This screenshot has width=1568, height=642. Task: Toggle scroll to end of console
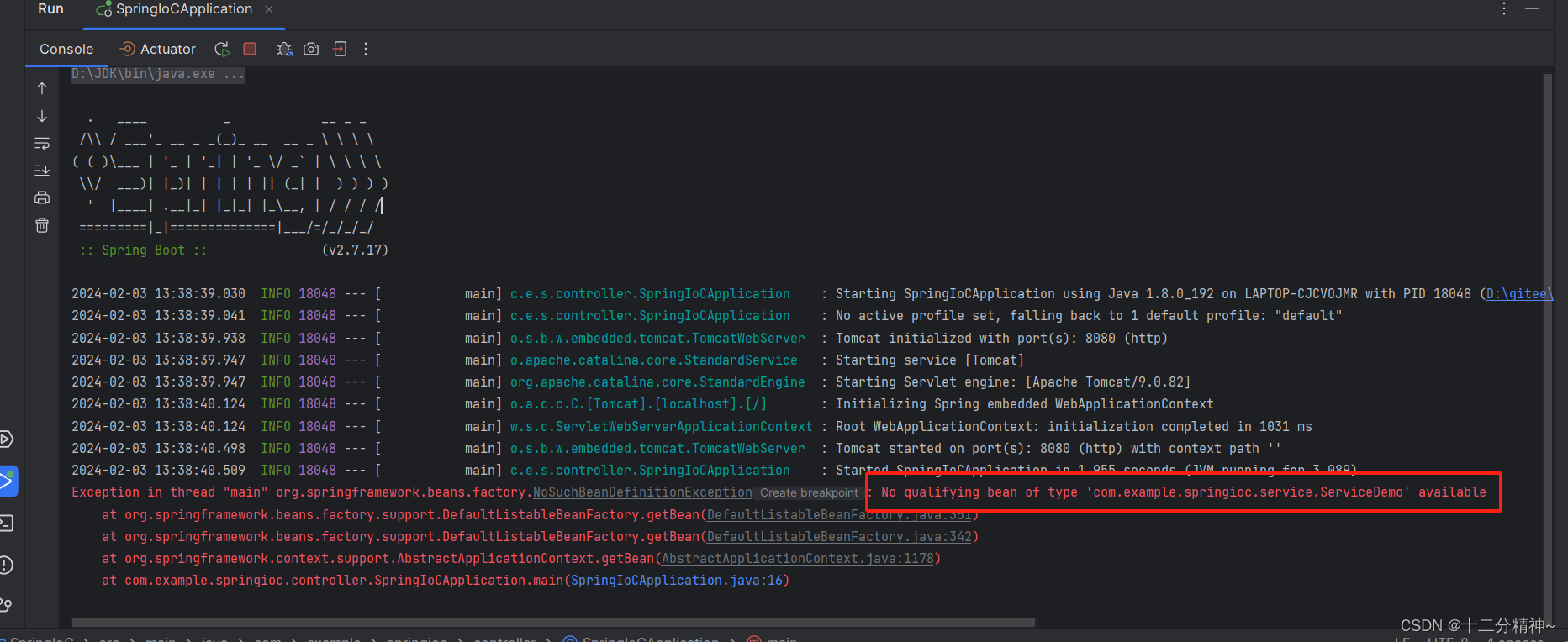point(42,171)
